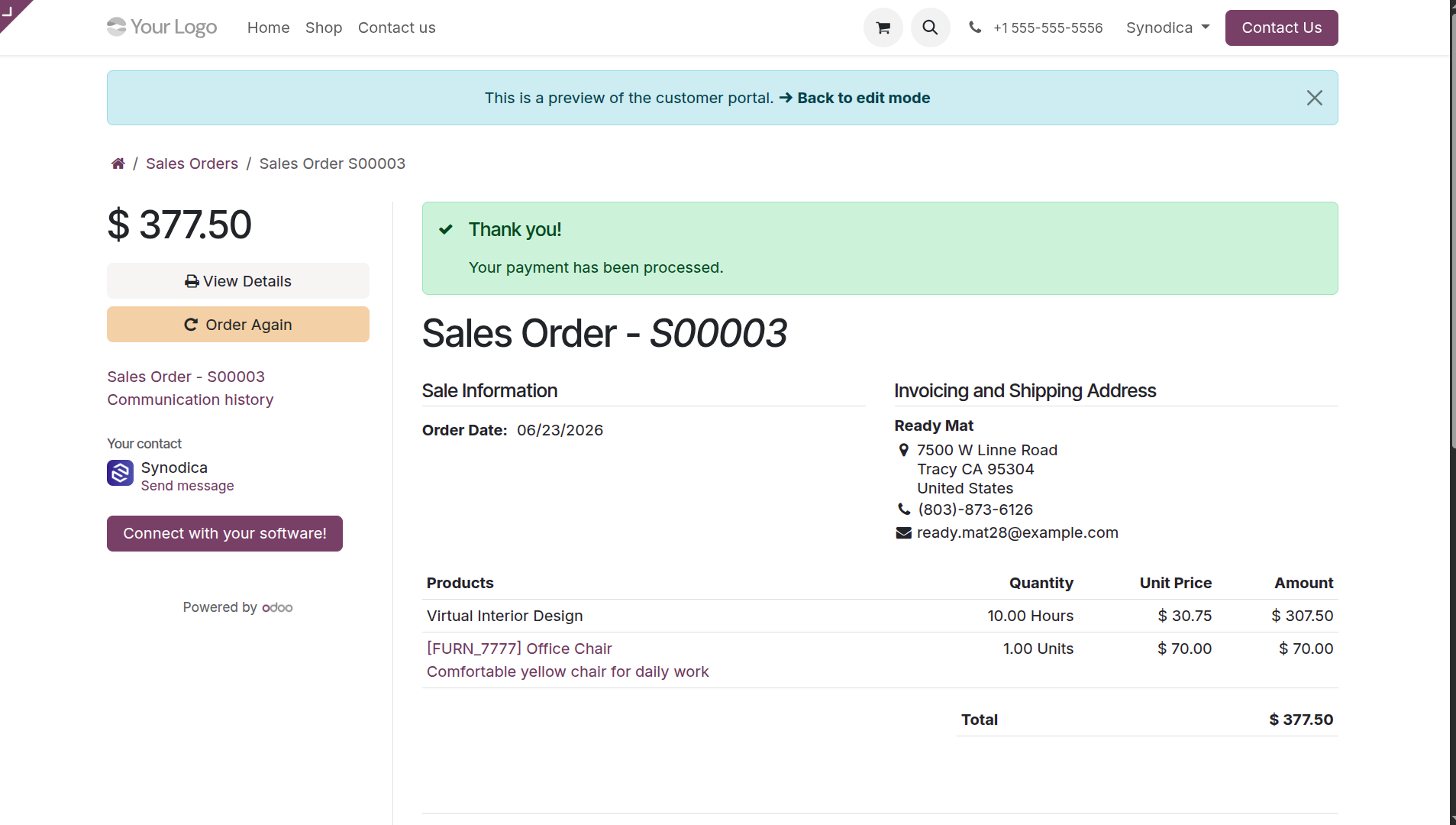This screenshot has width=1456, height=825.
Task: Go to the Home menu item
Action: pyautogui.click(x=269, y=27)
